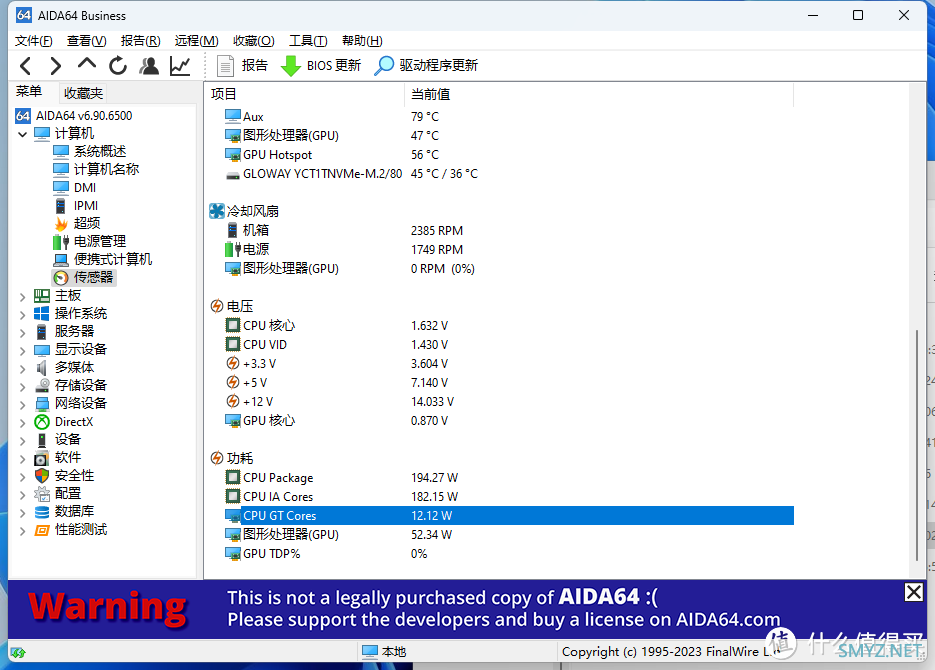
Task: Go back with the left arrow toolbar icon
Action: tap(26, 66)
